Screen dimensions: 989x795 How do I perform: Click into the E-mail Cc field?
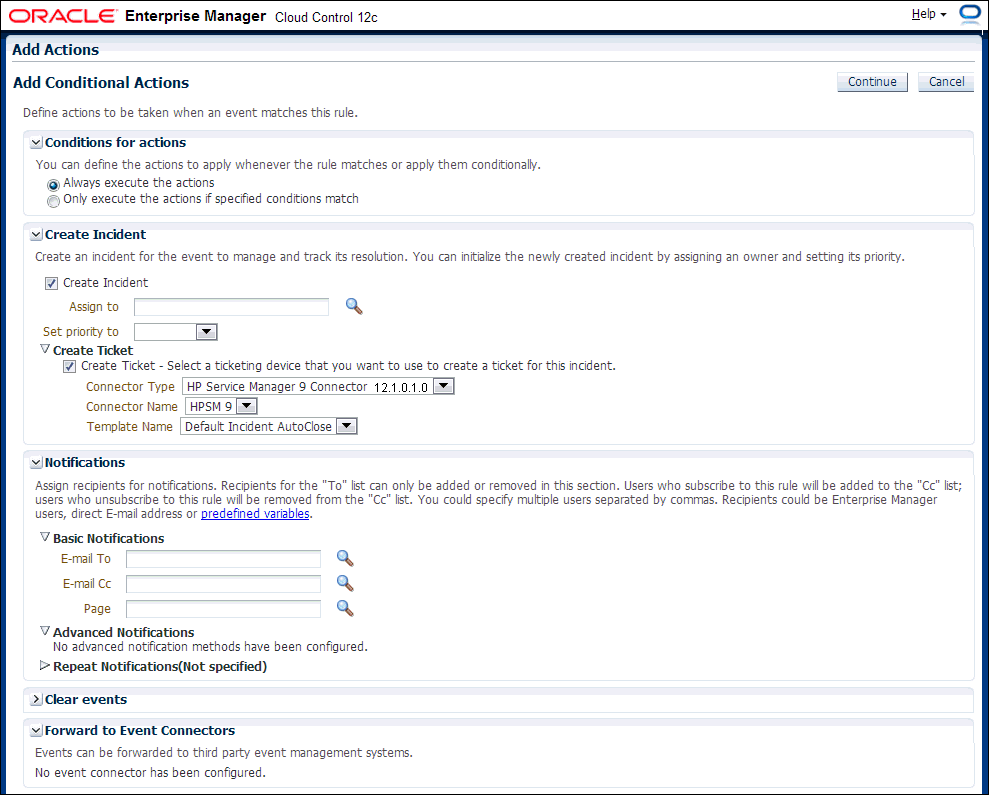(223, 584)
